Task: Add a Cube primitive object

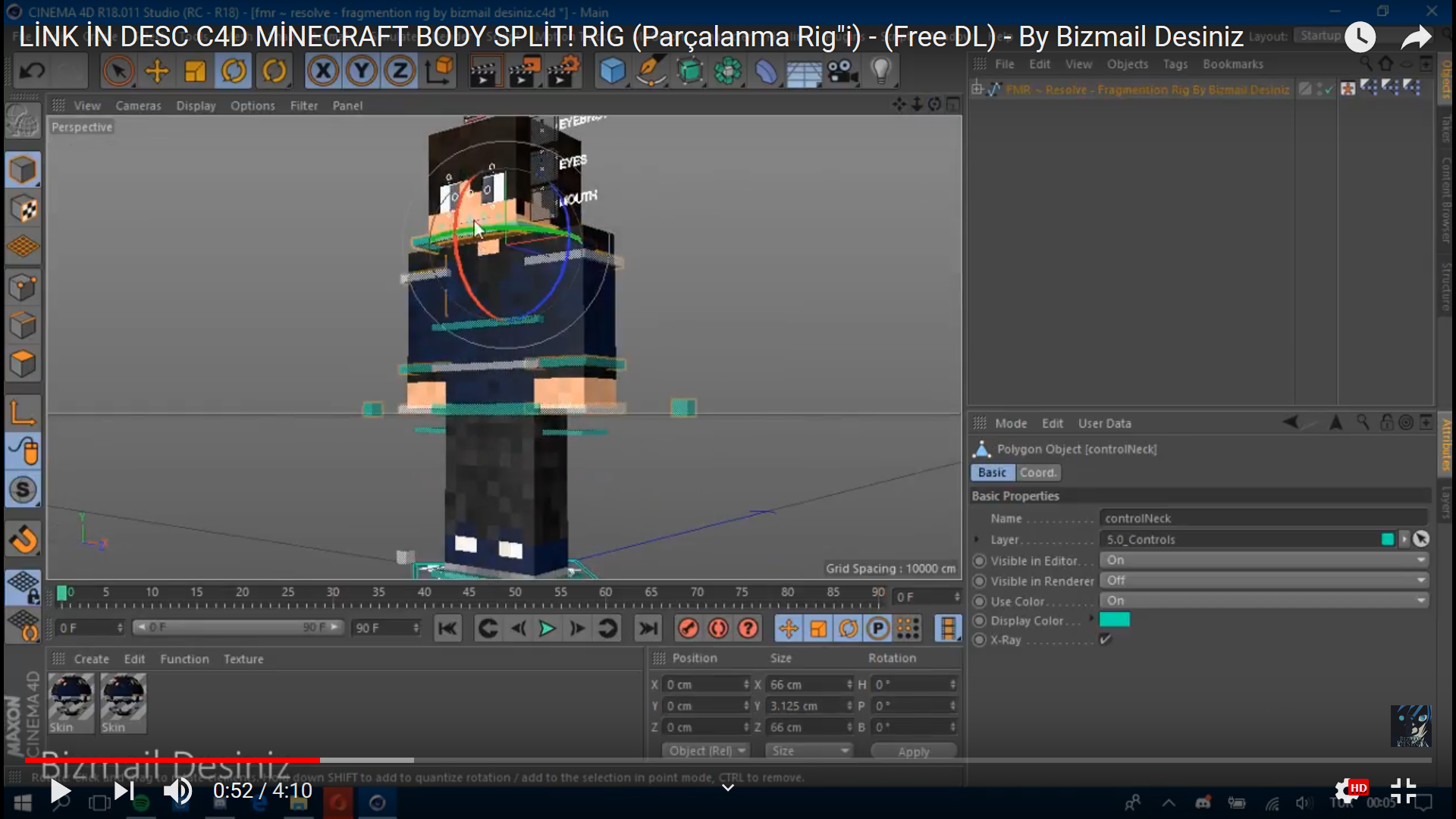Action: [612, 71]
